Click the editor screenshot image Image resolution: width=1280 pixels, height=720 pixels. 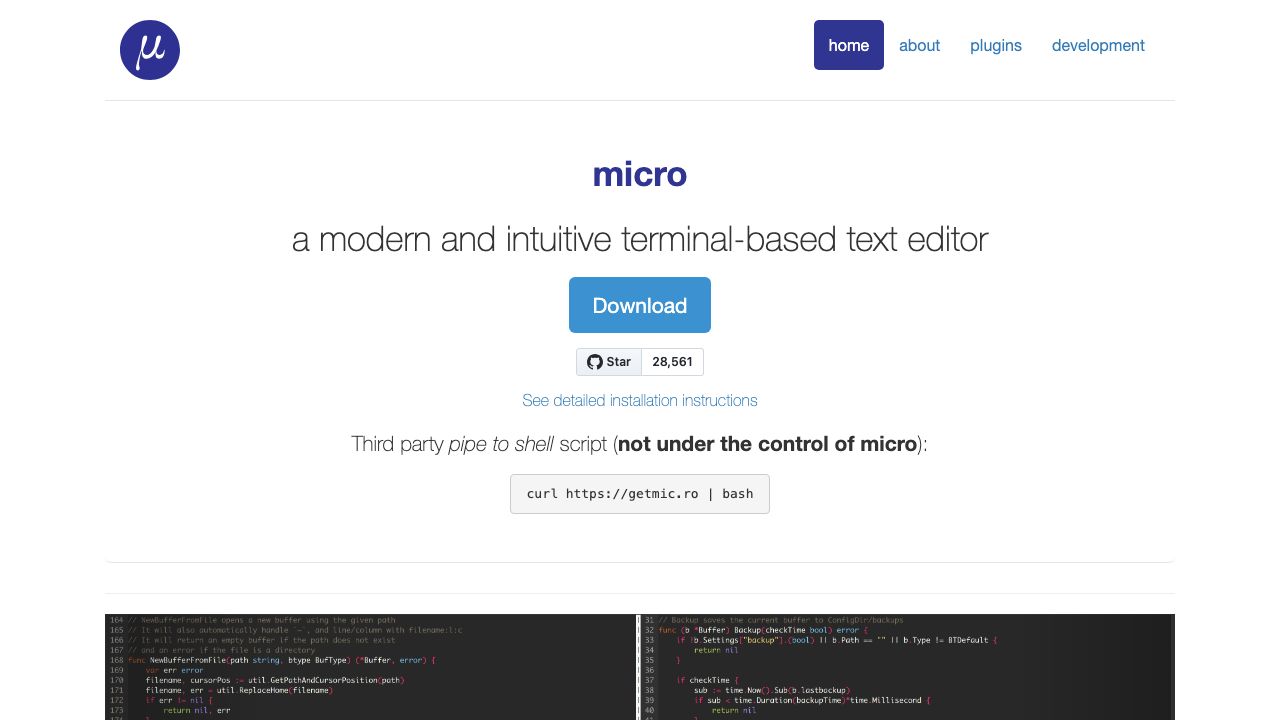(640, 667)
